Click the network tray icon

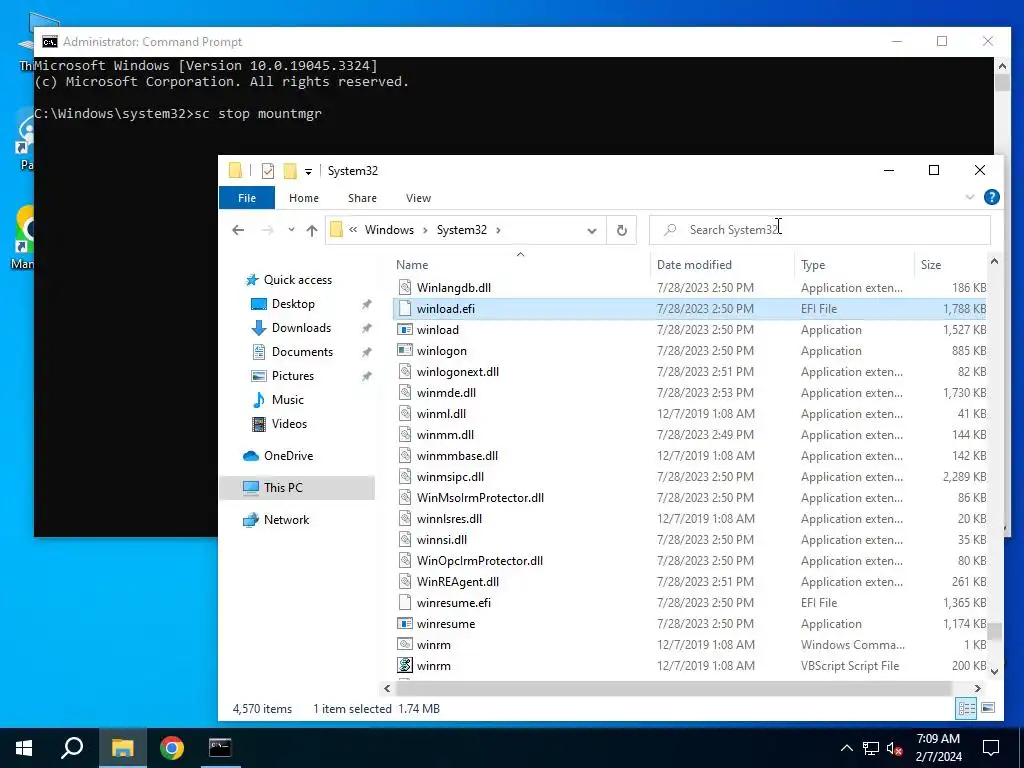871,748
